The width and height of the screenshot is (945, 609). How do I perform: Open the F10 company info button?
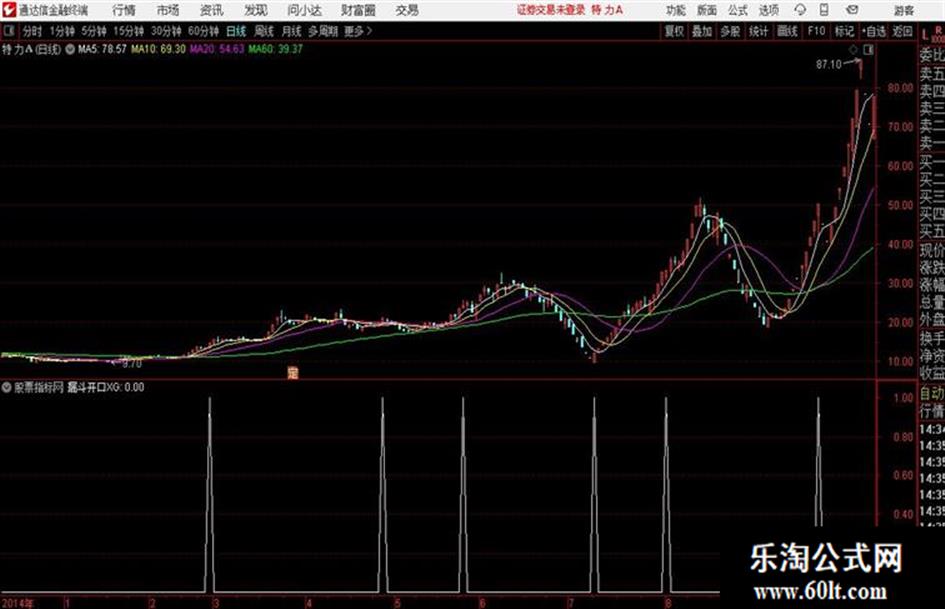816,31
